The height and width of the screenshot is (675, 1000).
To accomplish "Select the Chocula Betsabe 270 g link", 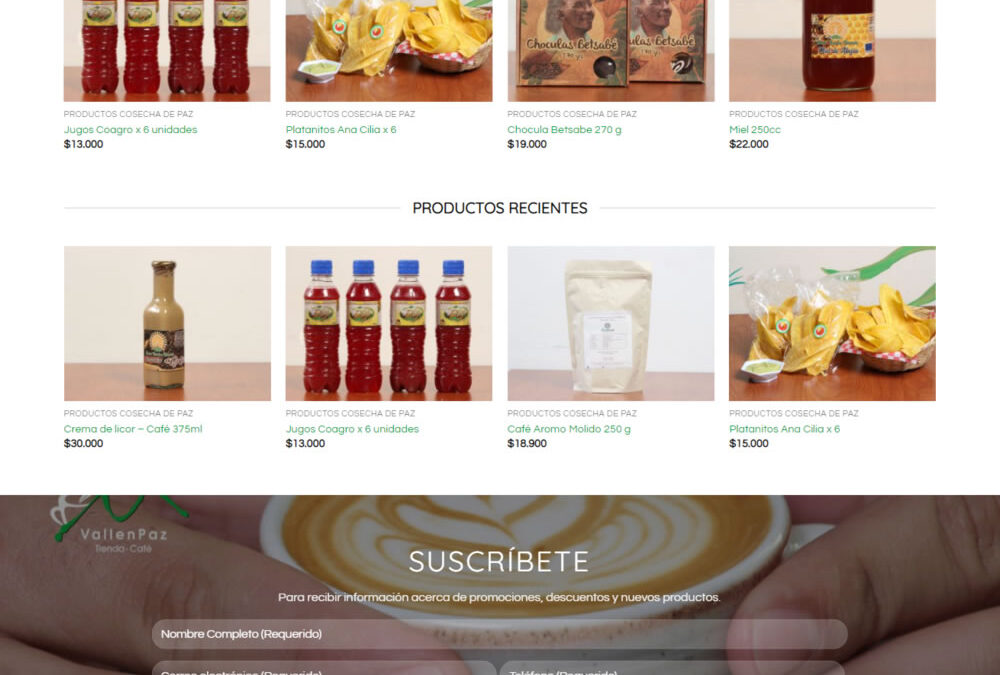I will click(x=564, y=130).
